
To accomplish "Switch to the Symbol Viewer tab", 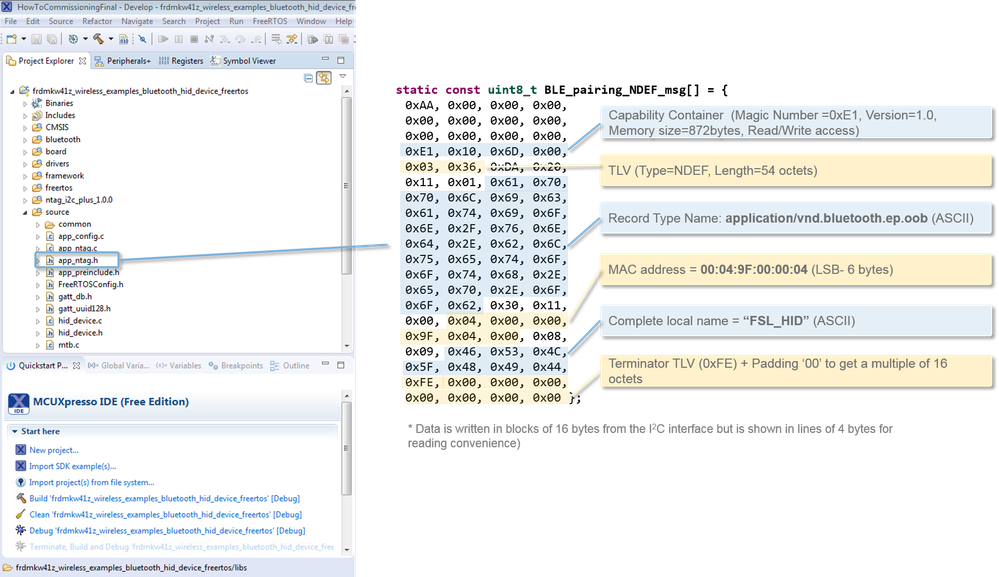I will [x=243, y=61].
